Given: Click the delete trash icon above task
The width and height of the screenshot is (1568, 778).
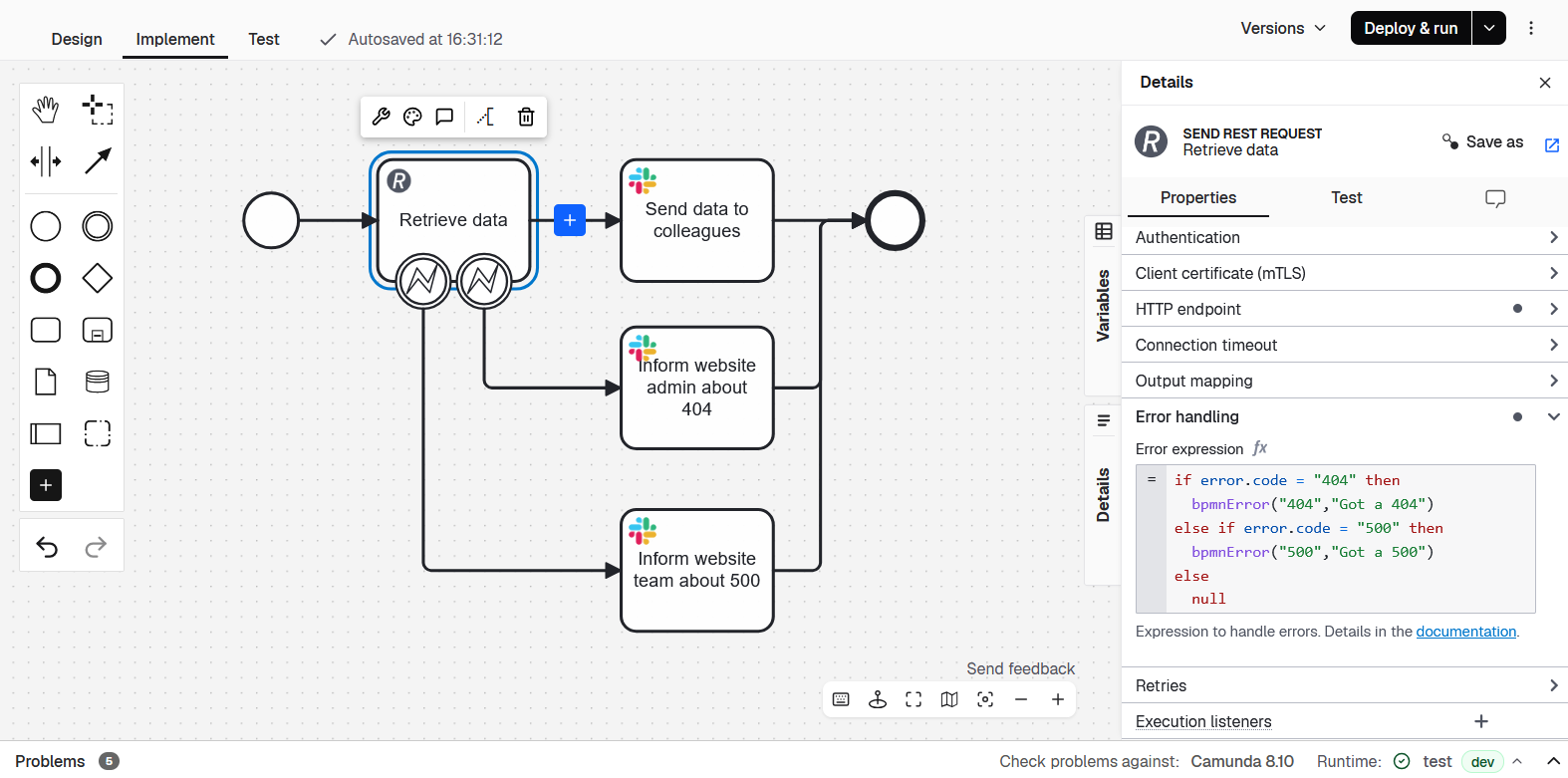Looking at the screenshot, I should point(526,118).
